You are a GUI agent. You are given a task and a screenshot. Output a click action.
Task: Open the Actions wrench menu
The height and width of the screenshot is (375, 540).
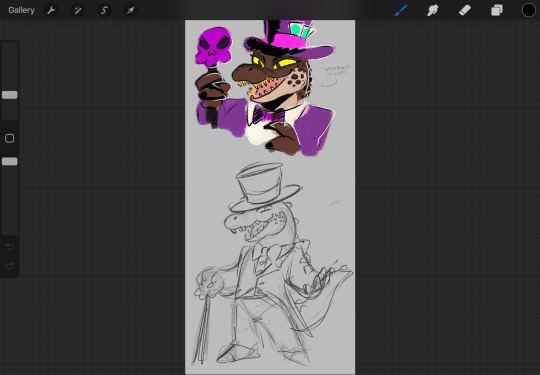(51, 10)
